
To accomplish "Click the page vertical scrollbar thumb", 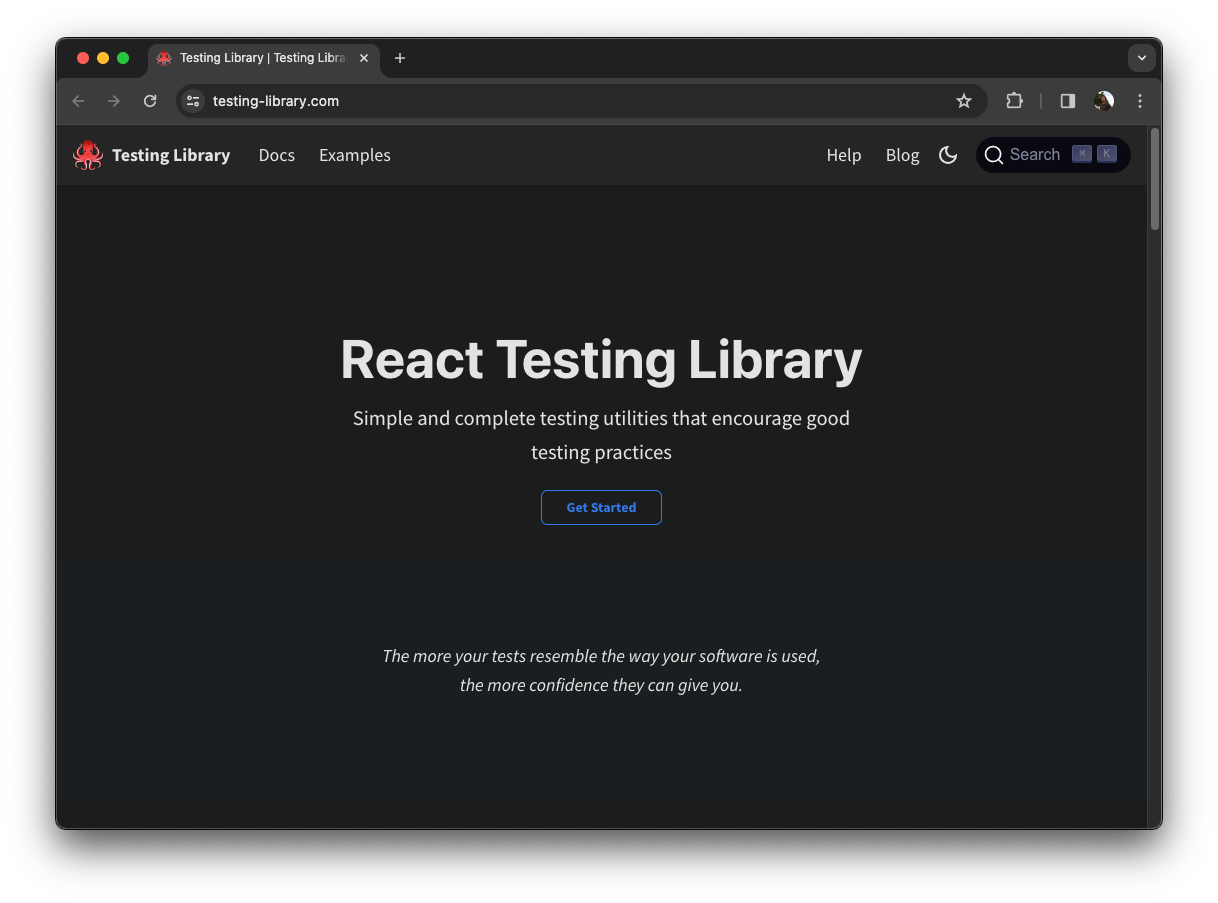I will click(1155, 179).
